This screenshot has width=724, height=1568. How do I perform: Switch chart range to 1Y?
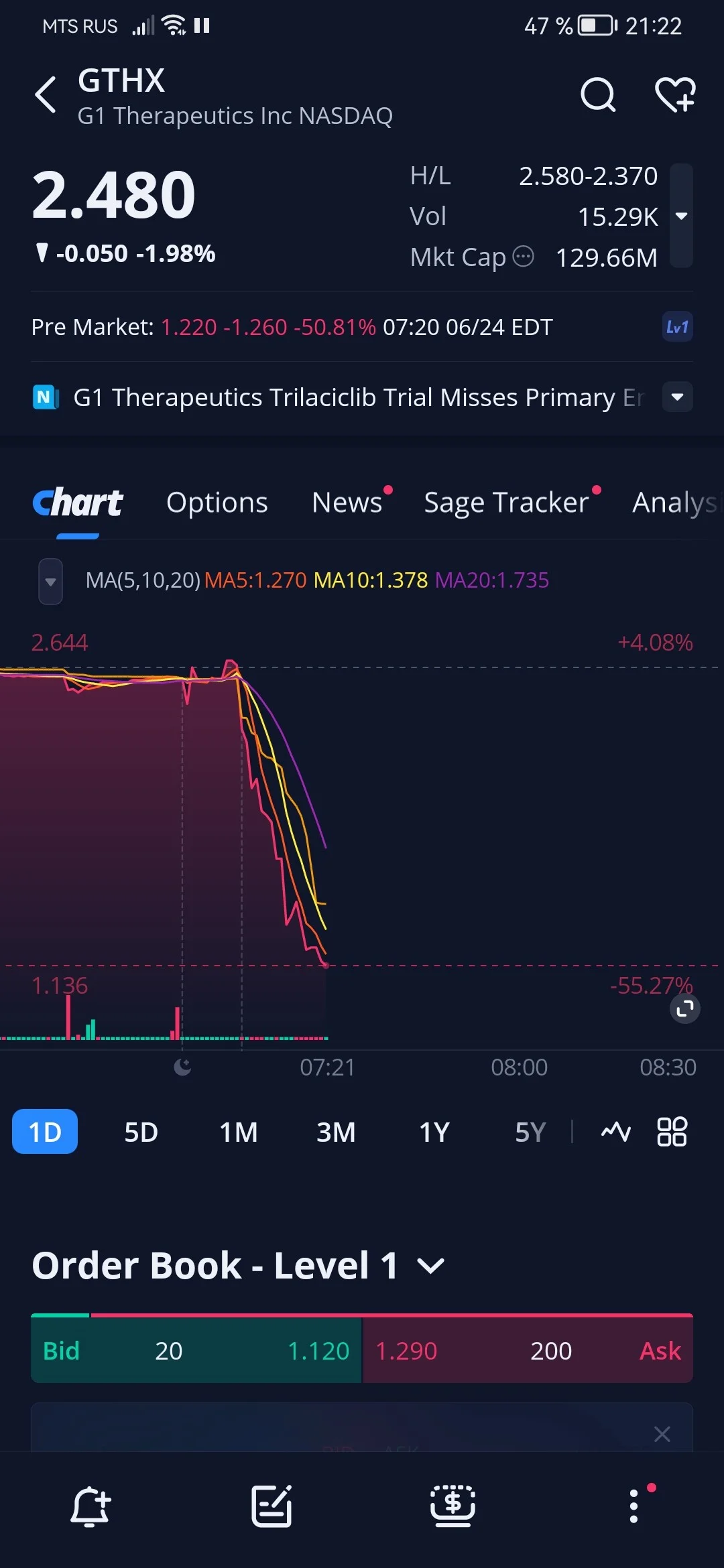[x=434, y=1132]
